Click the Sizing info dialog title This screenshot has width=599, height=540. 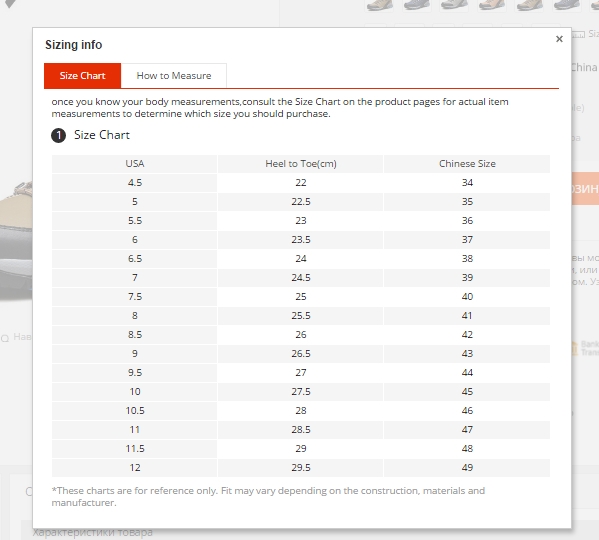(x=74, y=45)
